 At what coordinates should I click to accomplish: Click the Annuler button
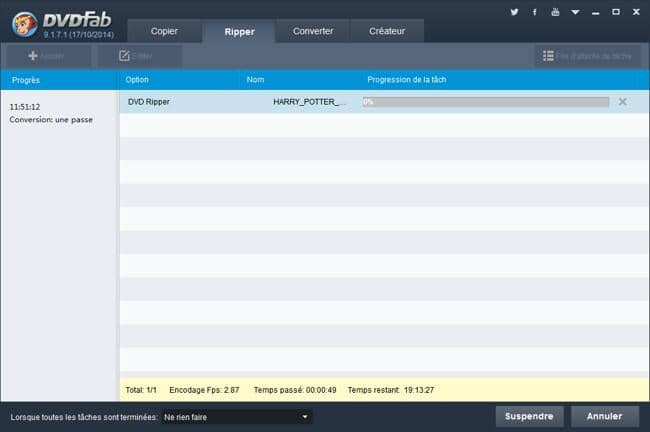point(604,416)
